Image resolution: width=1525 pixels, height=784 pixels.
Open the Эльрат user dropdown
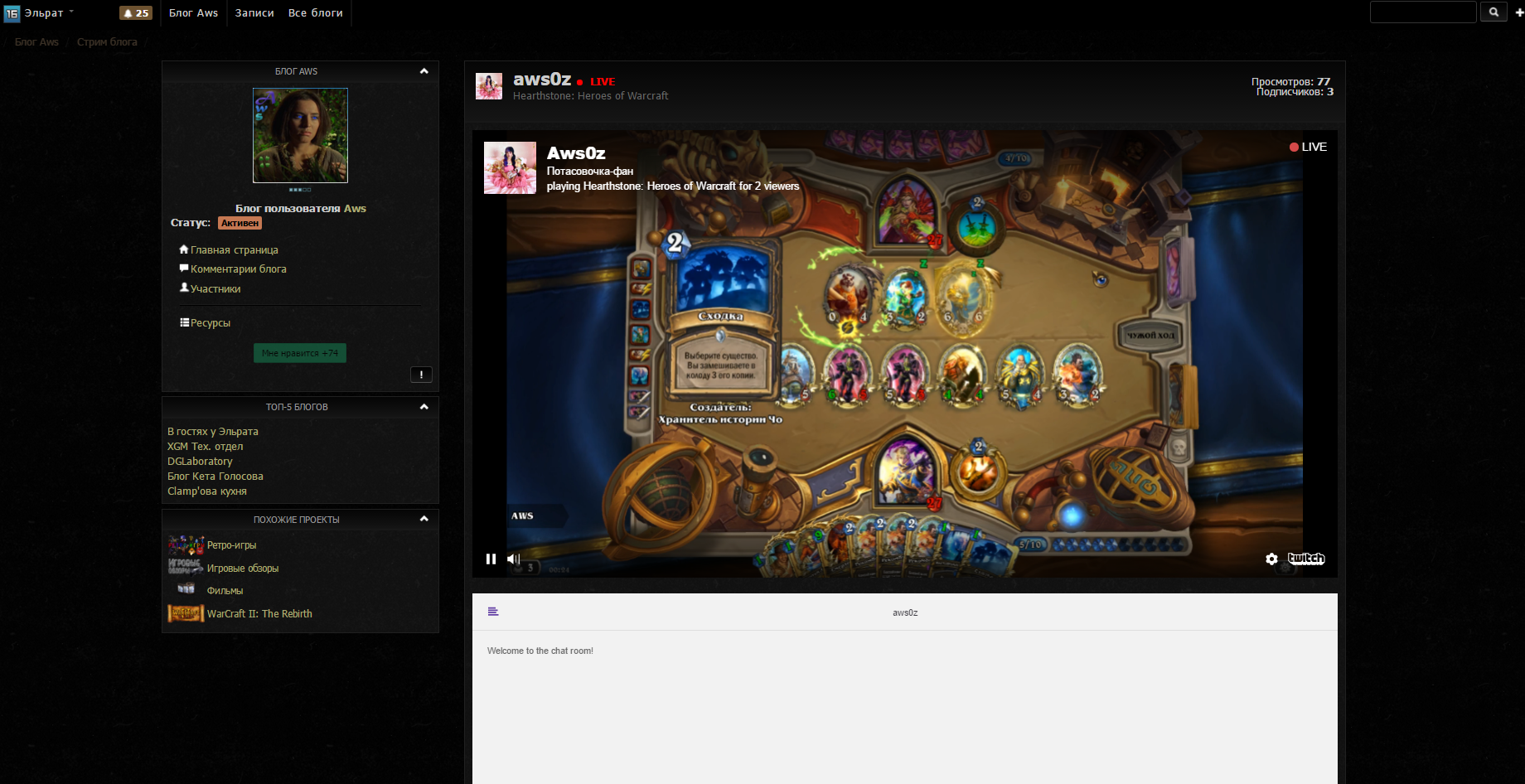49,13
